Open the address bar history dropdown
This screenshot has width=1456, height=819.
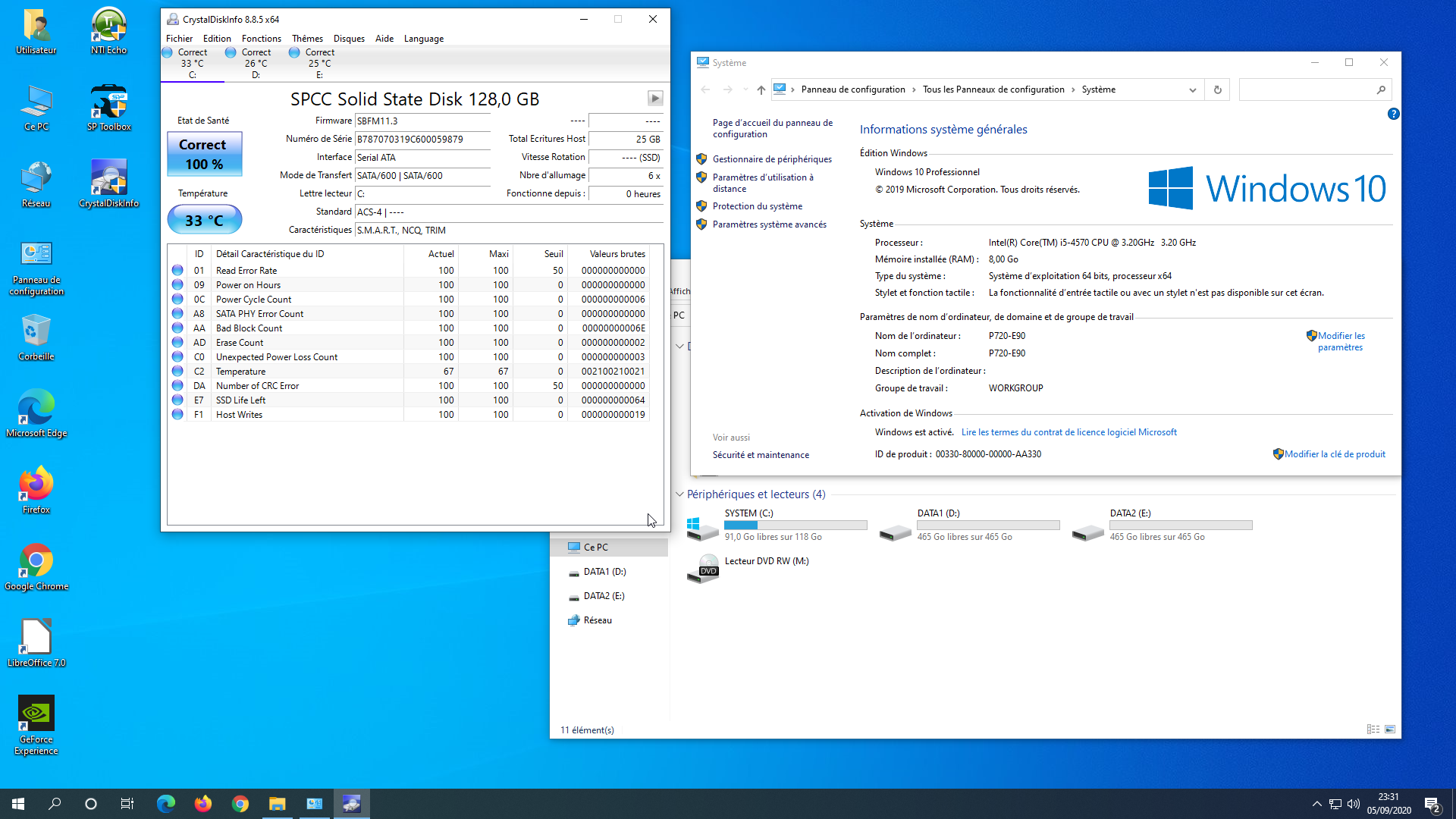tap(1193, 89)
